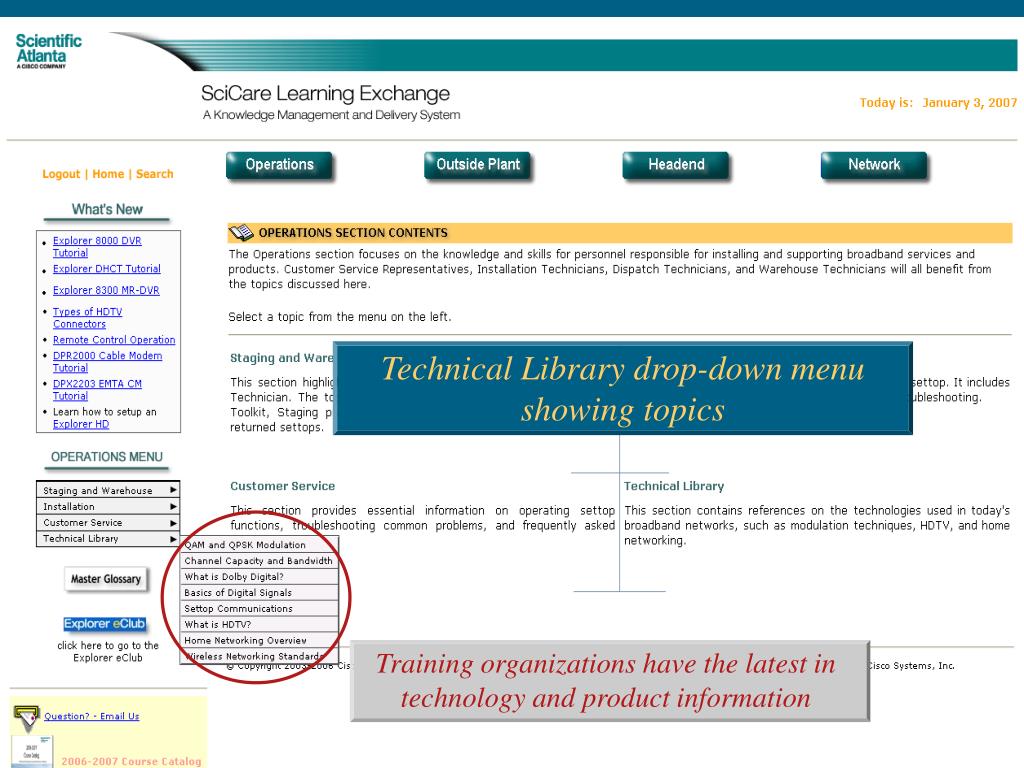Open Remote Control Operation link
The height and width of the screenshot is (768, 1024).
(114, 340)
